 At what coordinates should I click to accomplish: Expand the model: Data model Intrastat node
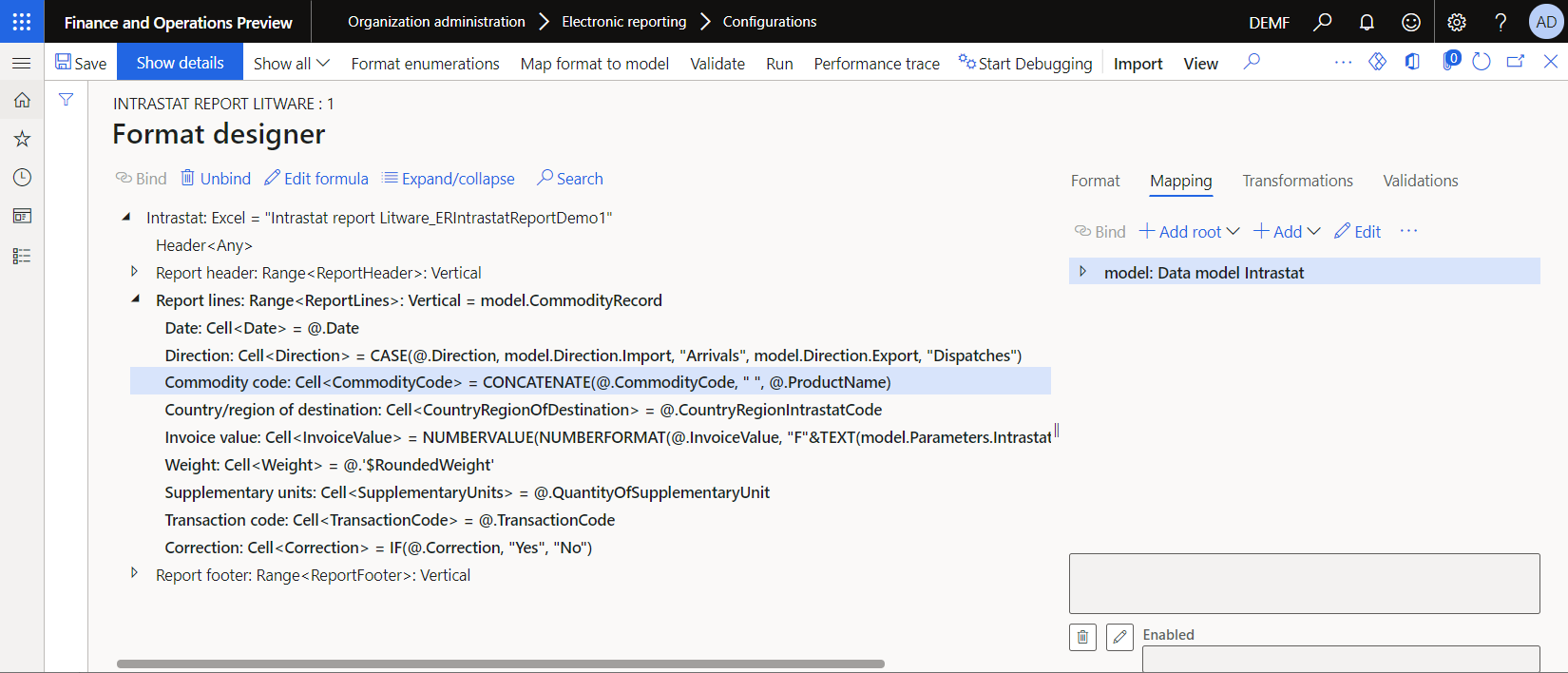click(1082, 272)
